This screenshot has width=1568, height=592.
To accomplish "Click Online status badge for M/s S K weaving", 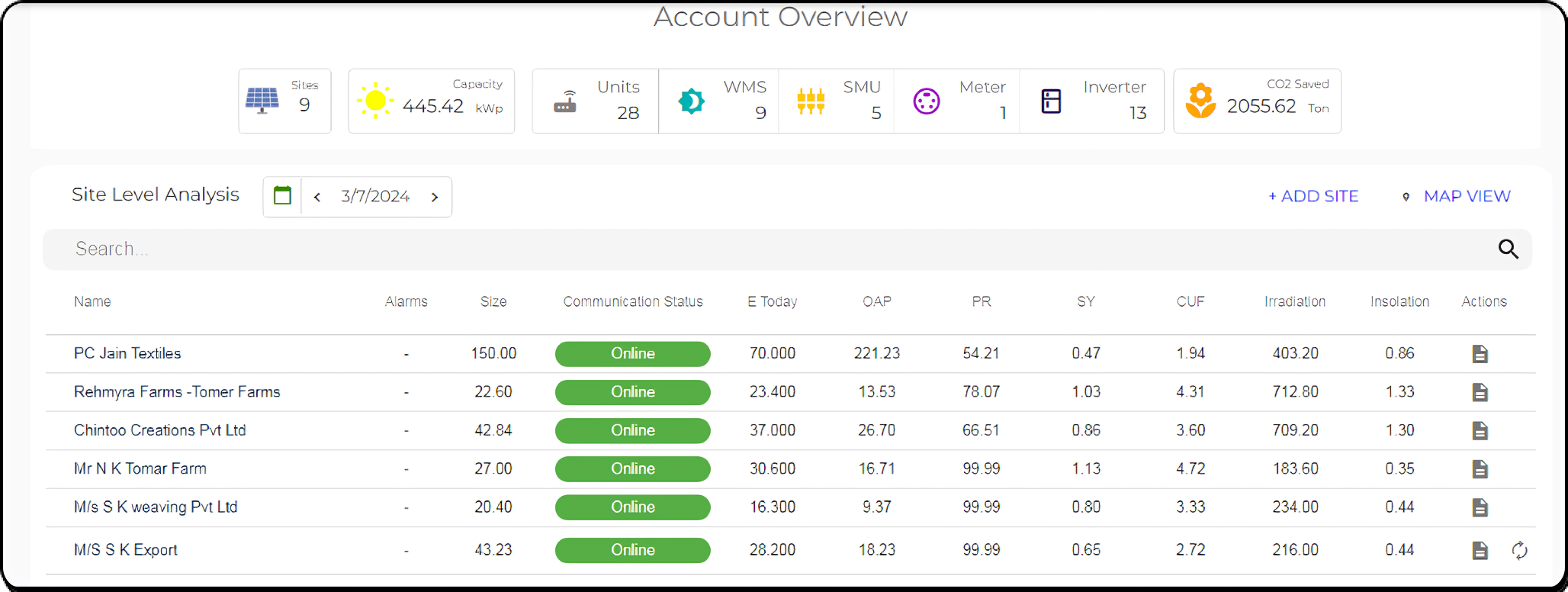I will [x=632, y=507].
